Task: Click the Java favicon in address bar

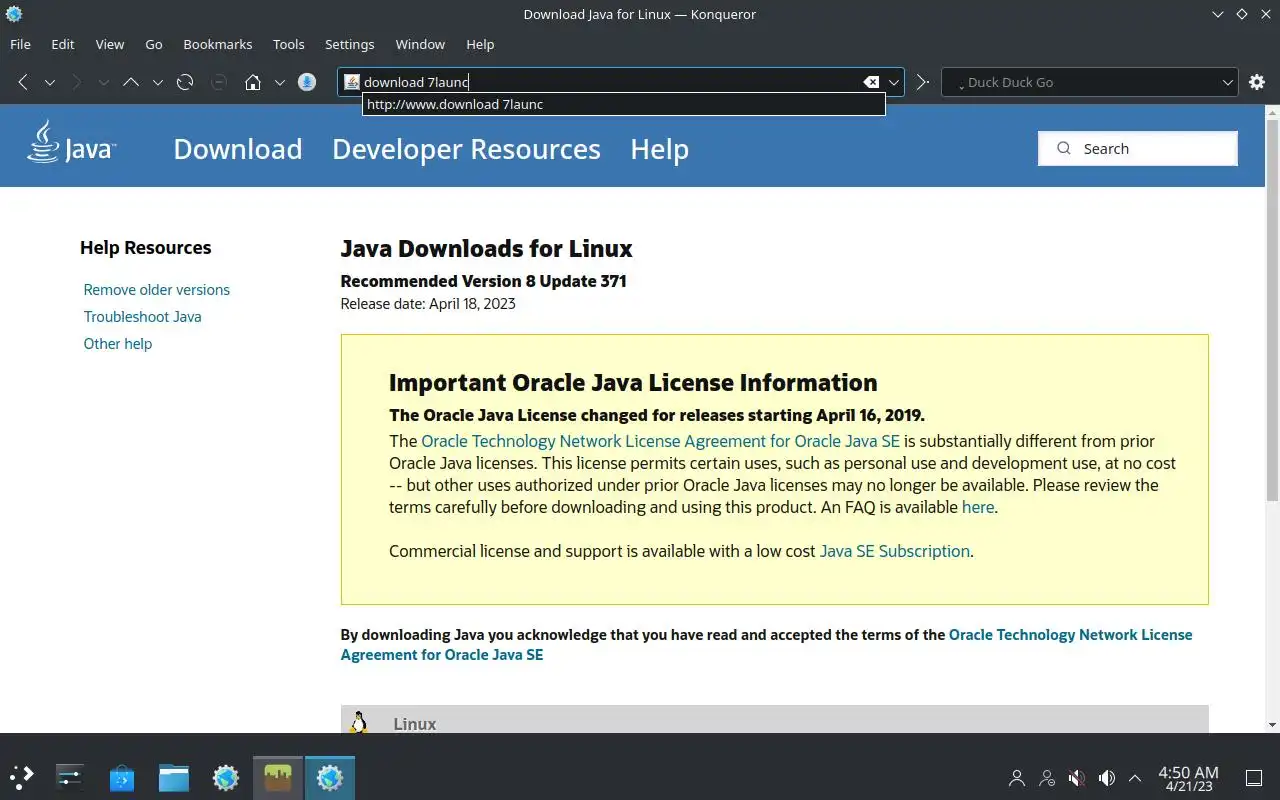Action: coord(352,82)
